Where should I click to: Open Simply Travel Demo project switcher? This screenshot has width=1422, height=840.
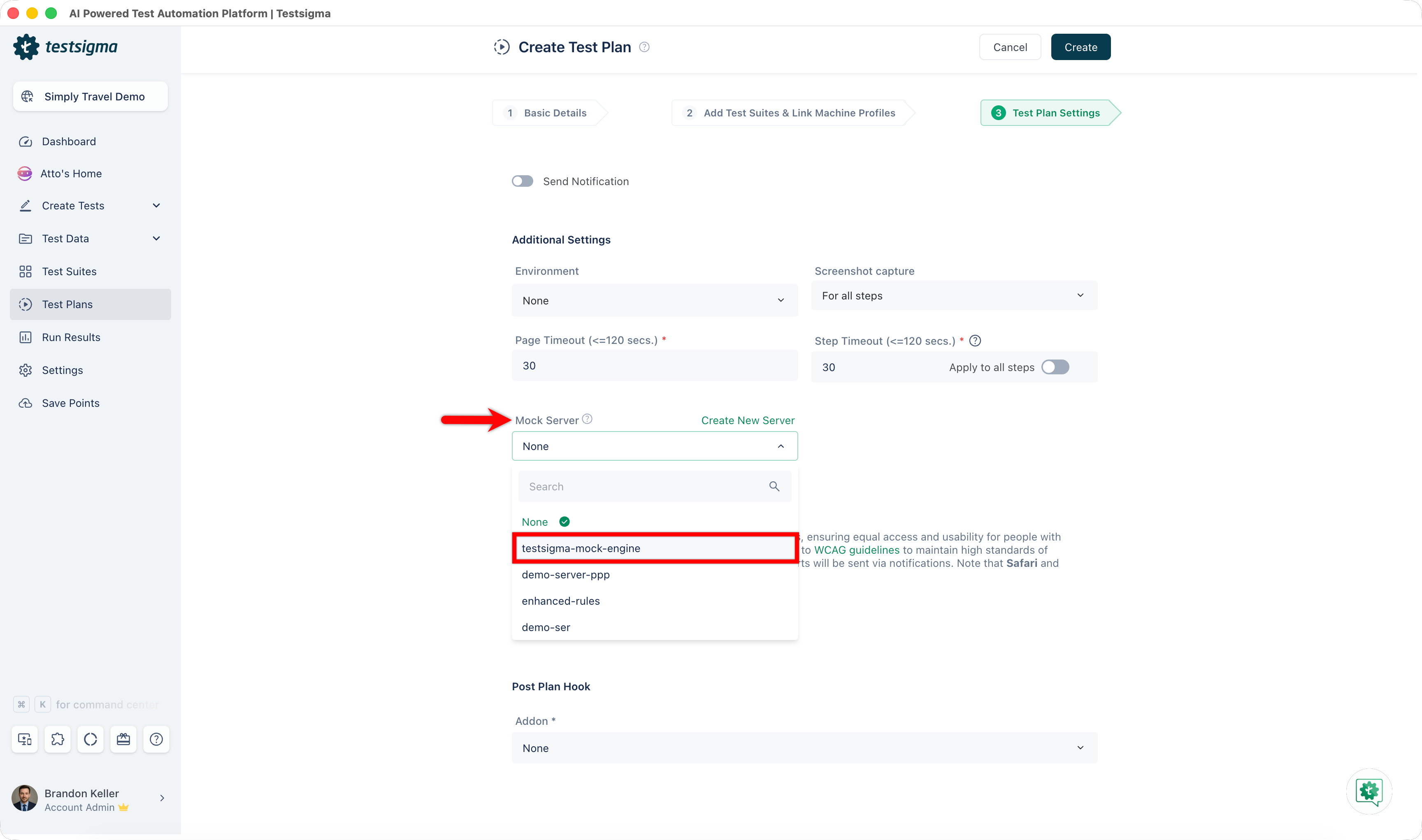coord(91,97)
